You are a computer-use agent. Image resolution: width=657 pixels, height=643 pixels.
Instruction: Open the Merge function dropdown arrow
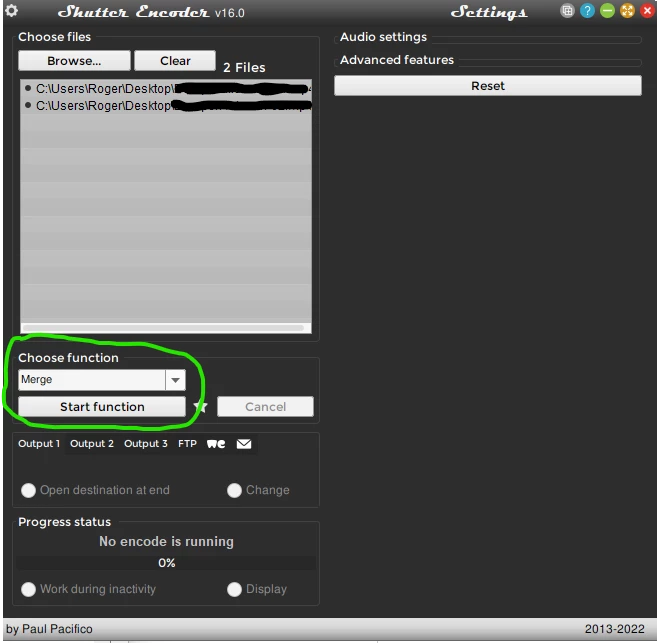pos(176,380)
